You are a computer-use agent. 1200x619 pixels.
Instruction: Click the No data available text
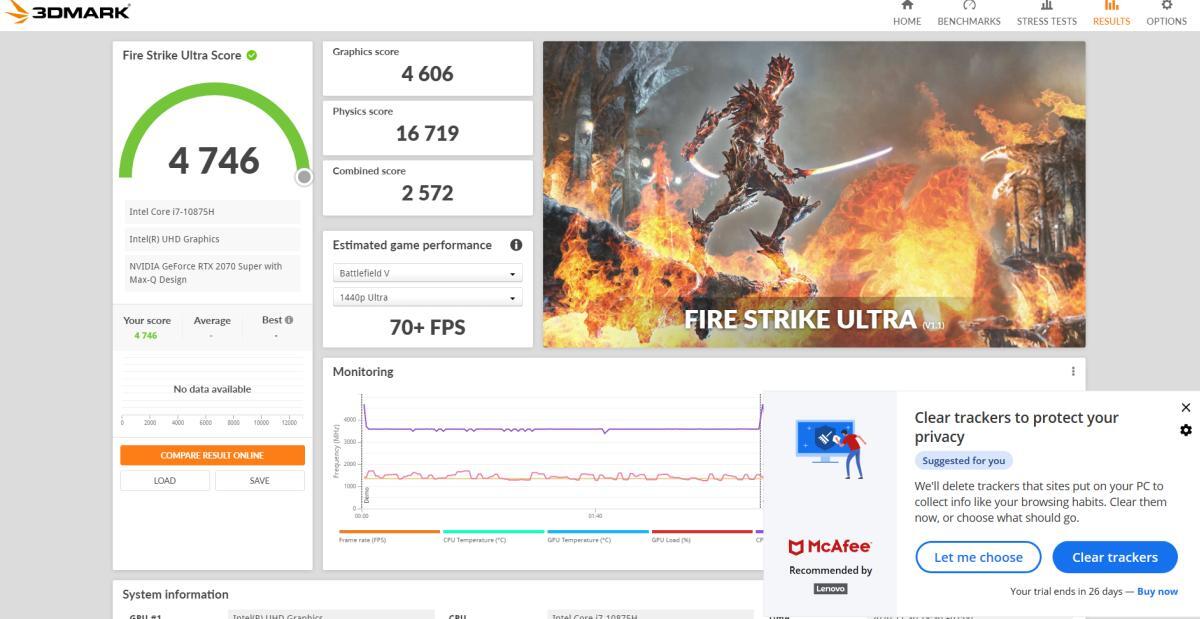point(212,389)
